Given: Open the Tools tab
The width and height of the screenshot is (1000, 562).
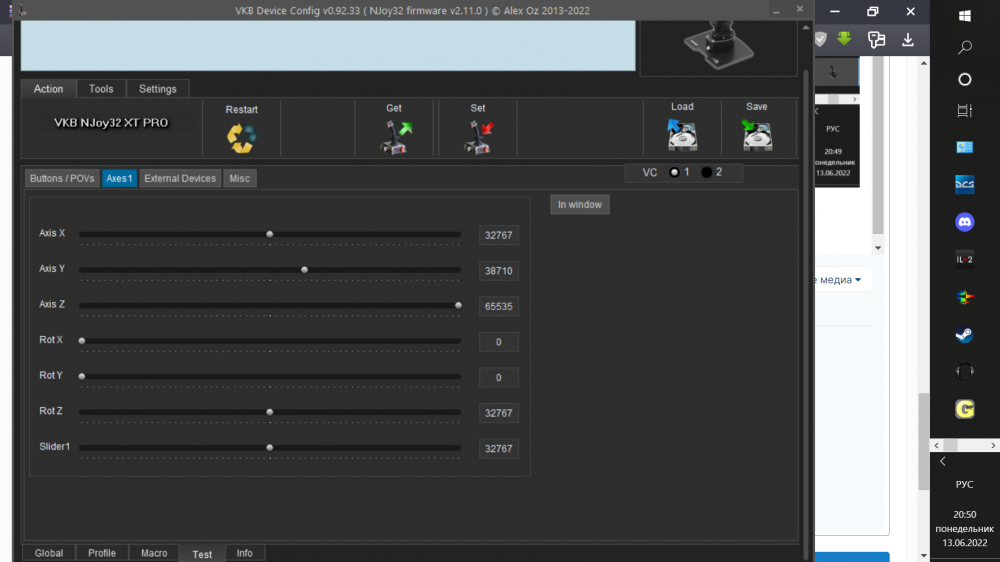Looking at the screenshot, I should [x=101, y=89].
